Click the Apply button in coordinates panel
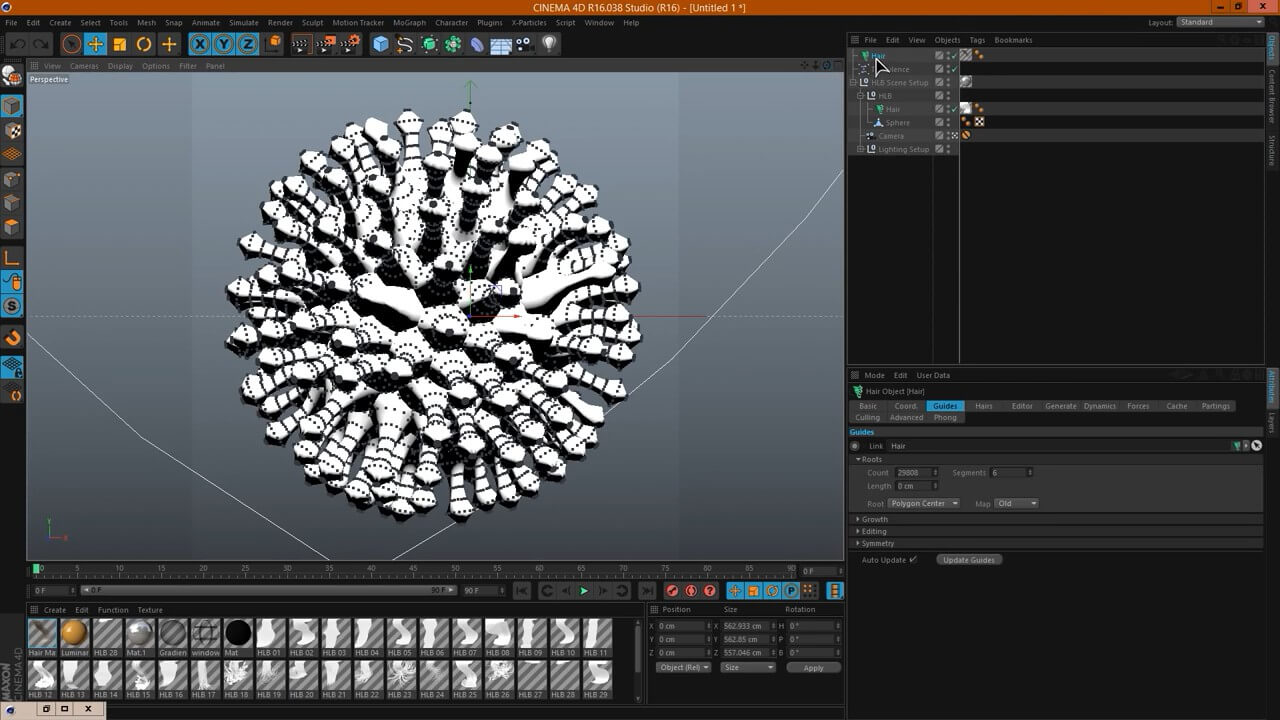Viewport: 1280px width, 720px height. click(813, 667)
